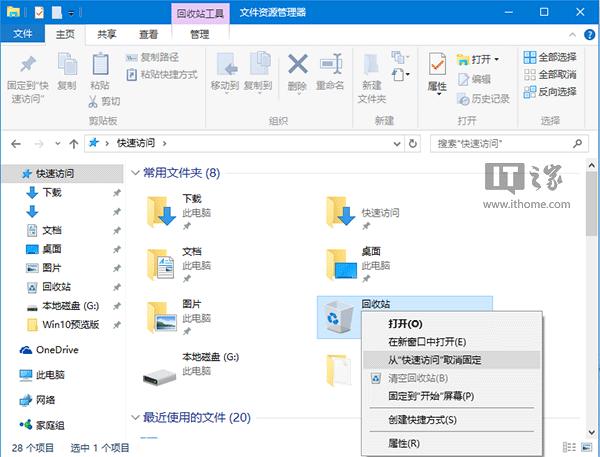
Task: Click the Rename (重命名) ribbon icon
Action: (x=332, y=72)
